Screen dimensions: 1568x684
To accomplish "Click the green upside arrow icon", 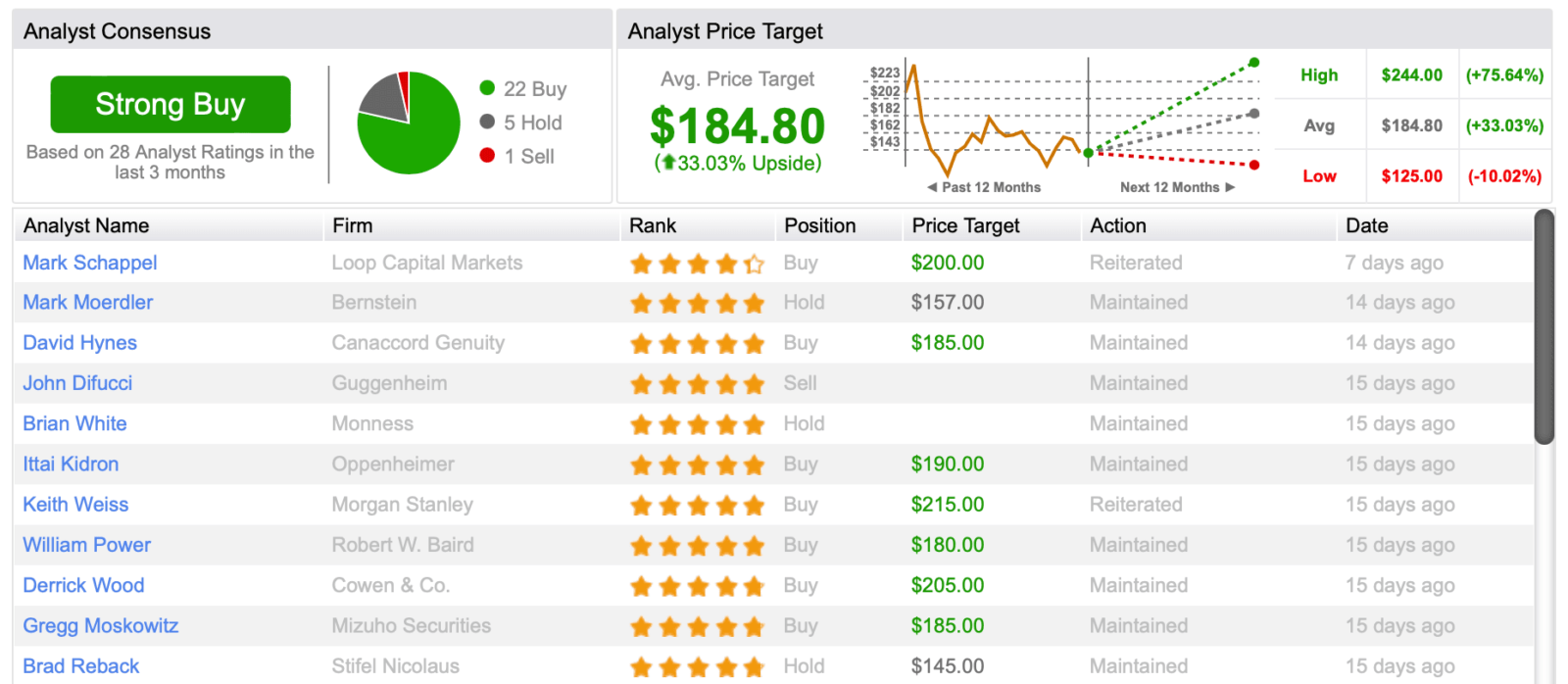I will pos(668,163).
